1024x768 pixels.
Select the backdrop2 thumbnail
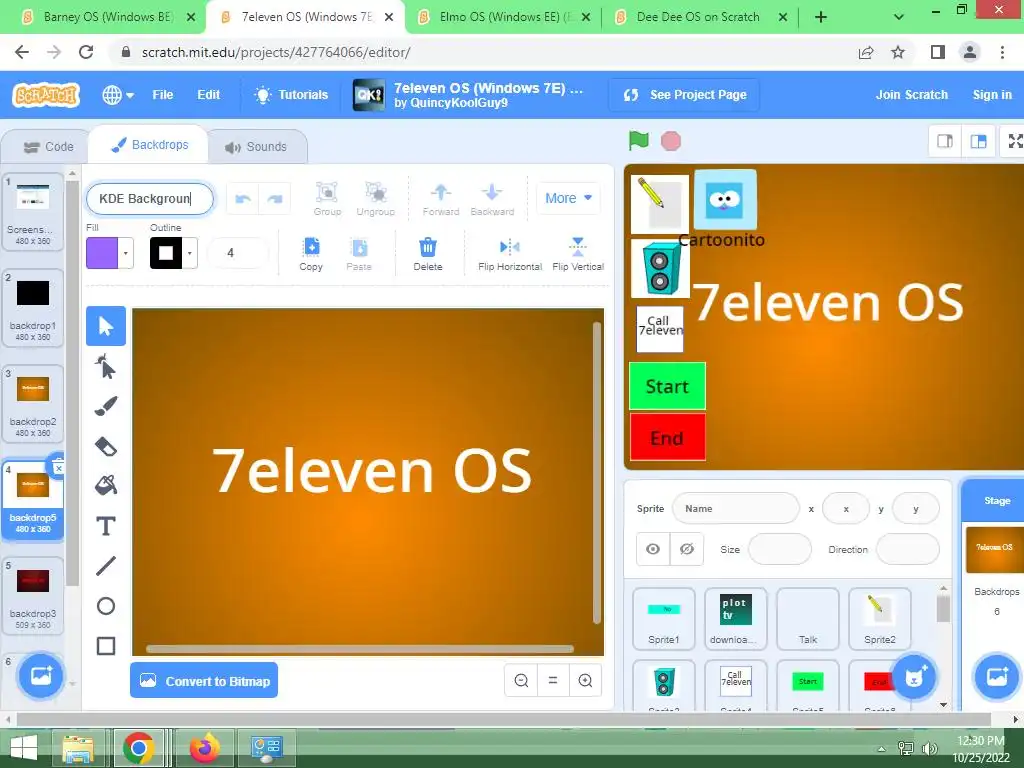tap(33, 404)
